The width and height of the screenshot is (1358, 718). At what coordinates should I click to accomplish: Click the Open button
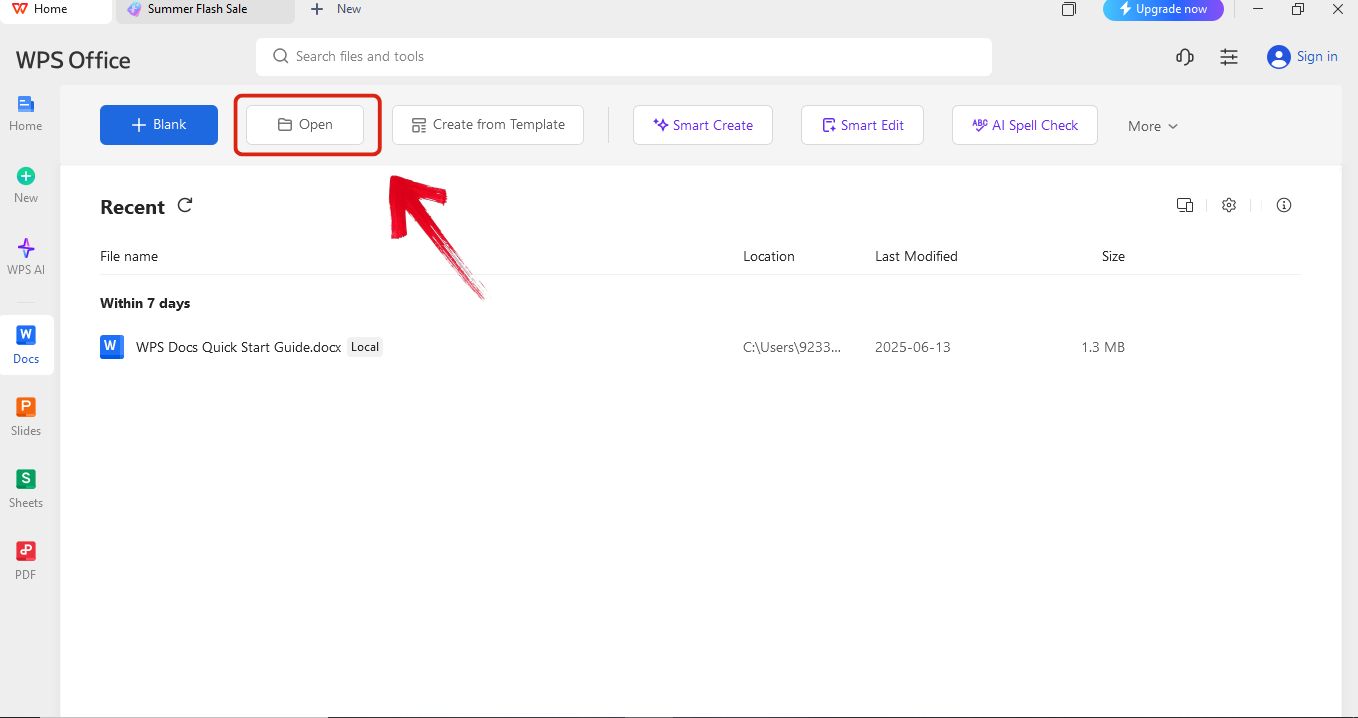pyautogui.click(x=305, y=125)
